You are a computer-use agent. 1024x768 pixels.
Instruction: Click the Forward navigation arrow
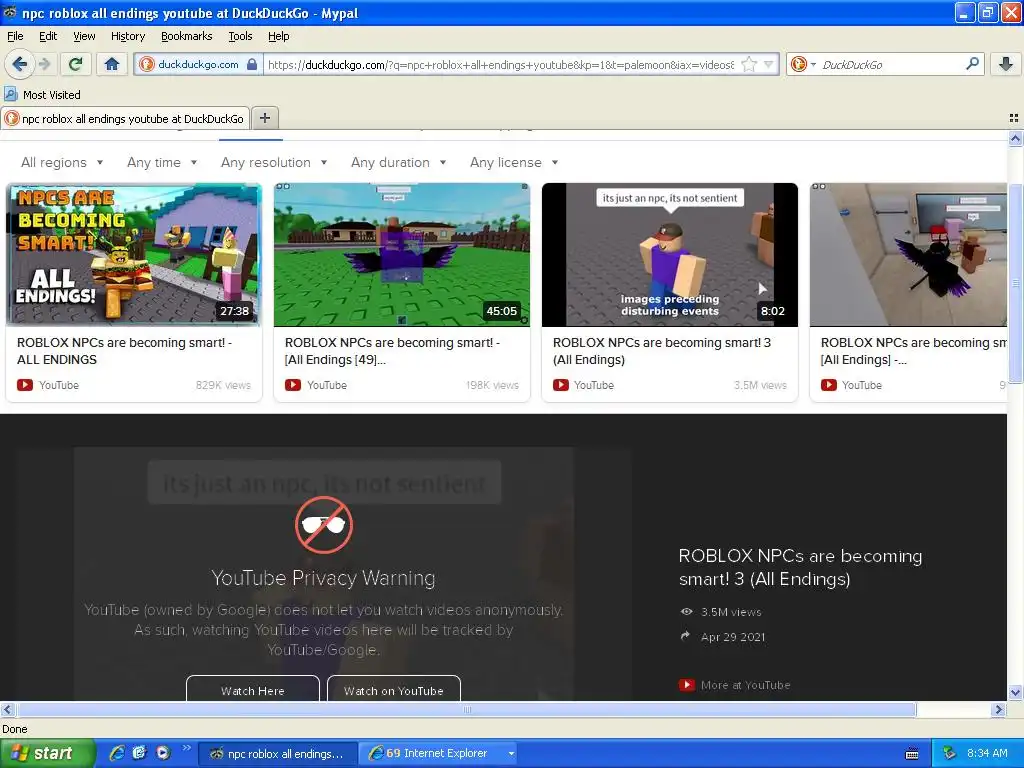tap(44, 64)
